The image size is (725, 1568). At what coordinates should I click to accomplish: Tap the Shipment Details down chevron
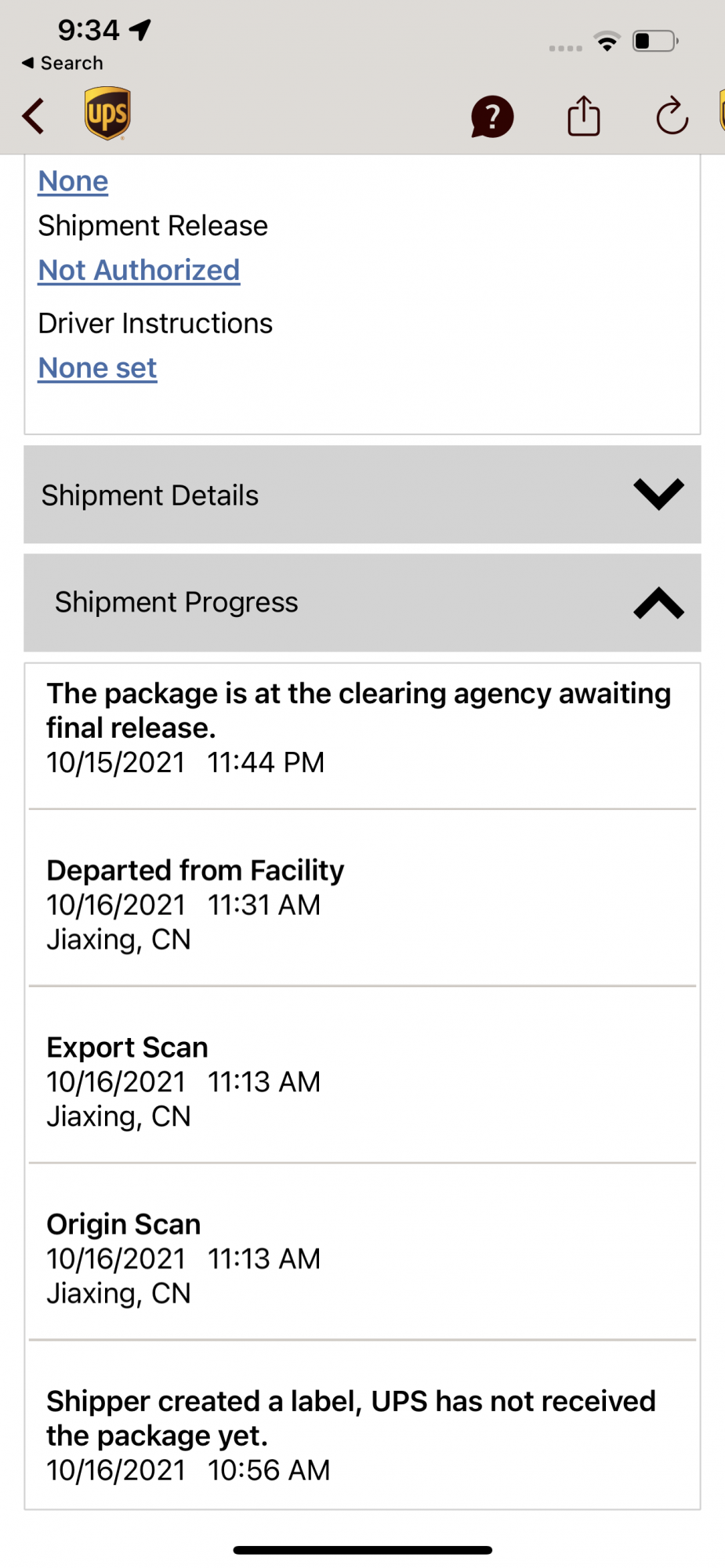click(658, 494)
